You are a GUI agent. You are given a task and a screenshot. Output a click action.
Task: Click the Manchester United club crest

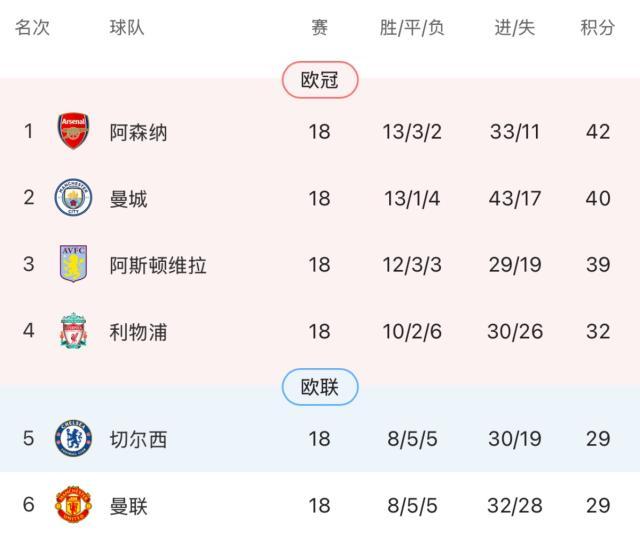(x=73, y=505)
